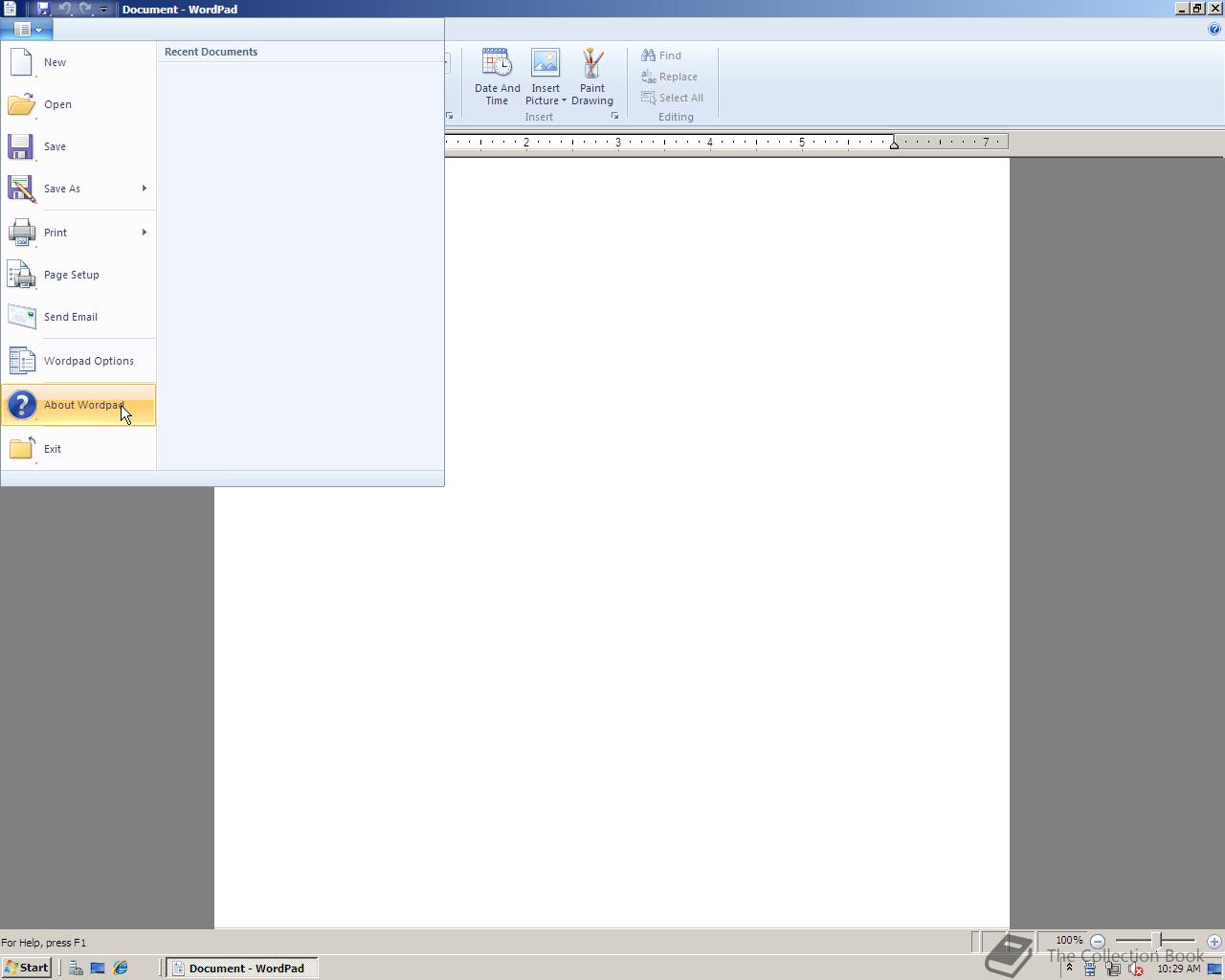This screenshot has width=1225, height=980.
Task: Click the Insert Picture icon
Action: pos(546,63)
